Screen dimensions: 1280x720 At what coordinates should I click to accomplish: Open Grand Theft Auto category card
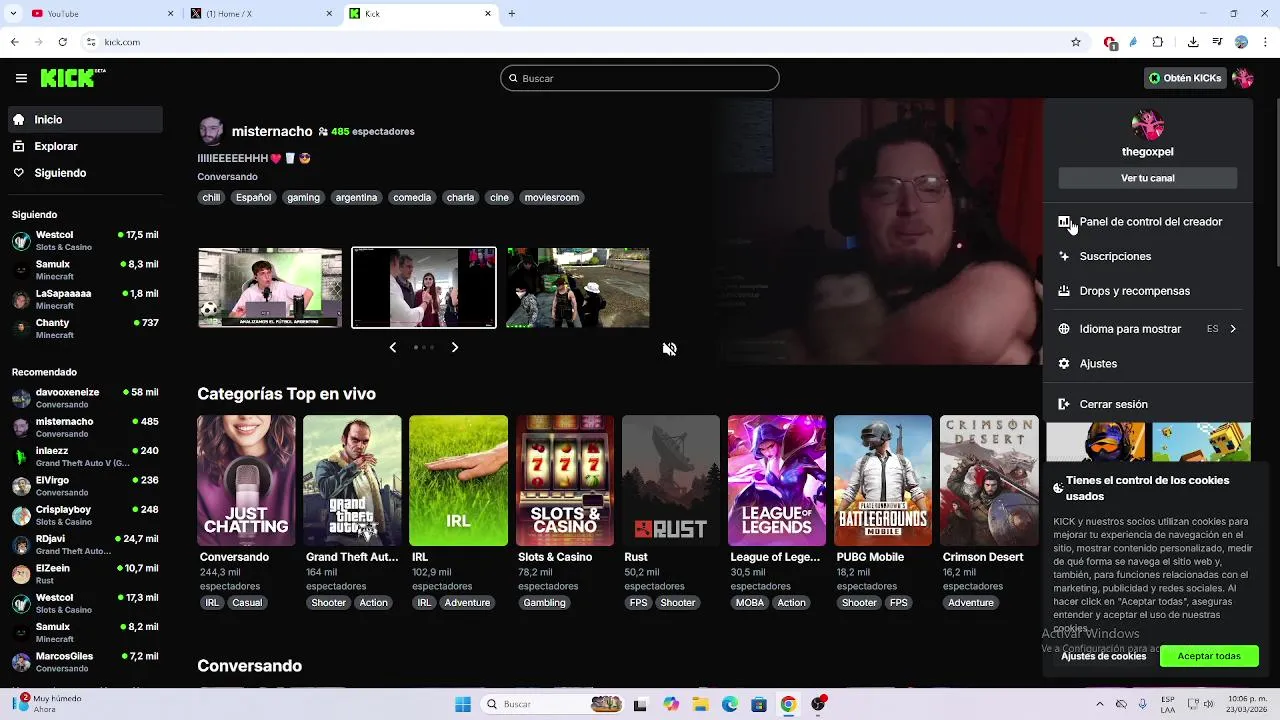coord(352,481)
